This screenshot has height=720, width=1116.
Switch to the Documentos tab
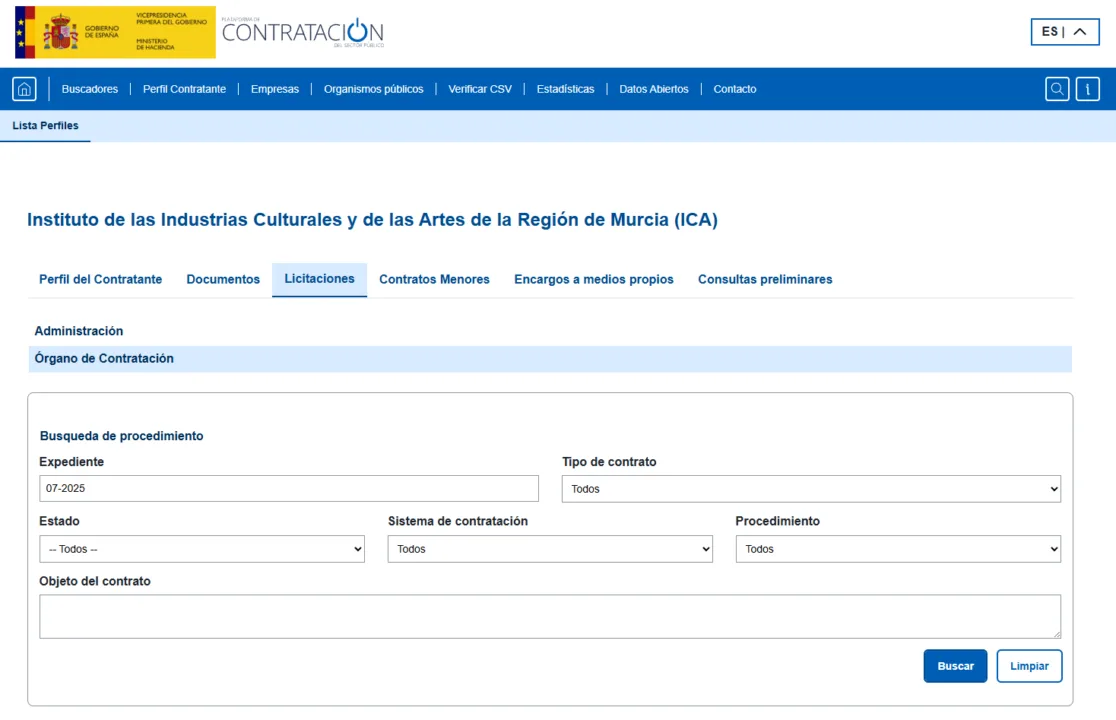pyautogui.click(x=223, y=279)
